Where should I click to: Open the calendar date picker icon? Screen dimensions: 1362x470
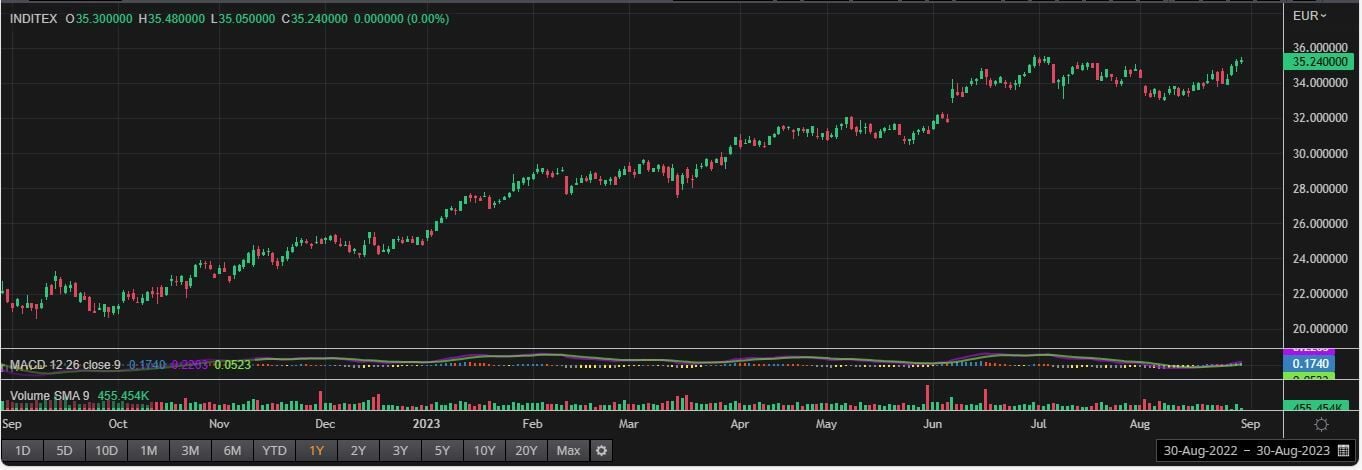point(1341,451)
